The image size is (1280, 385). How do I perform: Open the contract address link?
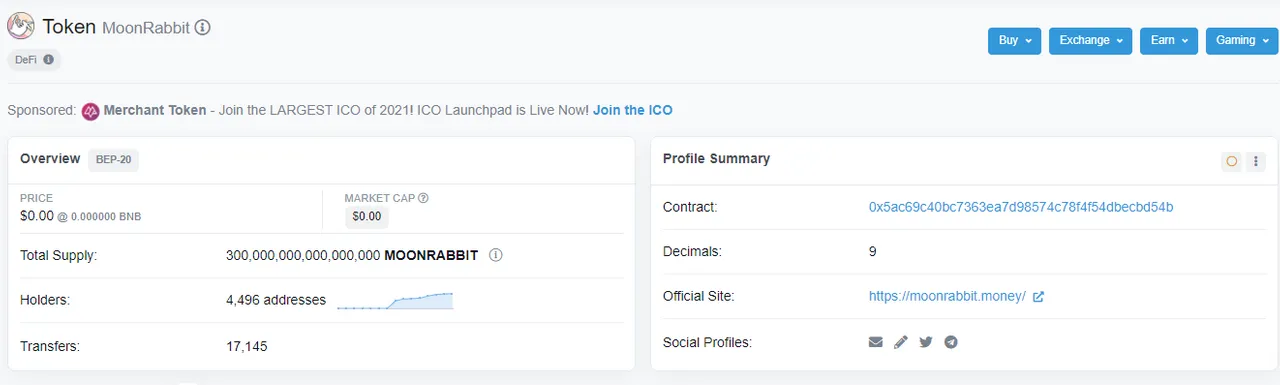tap(1021, 207)
